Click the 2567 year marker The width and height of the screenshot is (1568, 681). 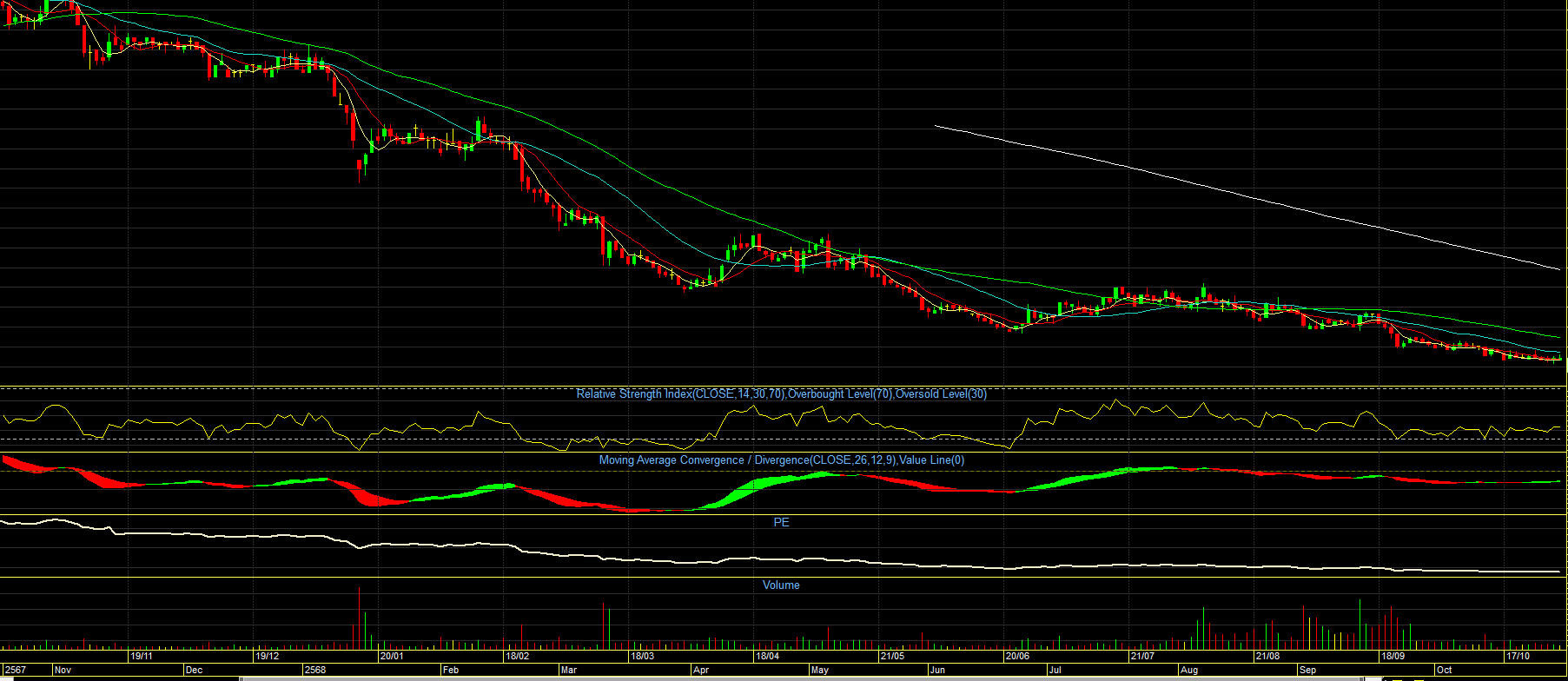click(x=15, y=671)
